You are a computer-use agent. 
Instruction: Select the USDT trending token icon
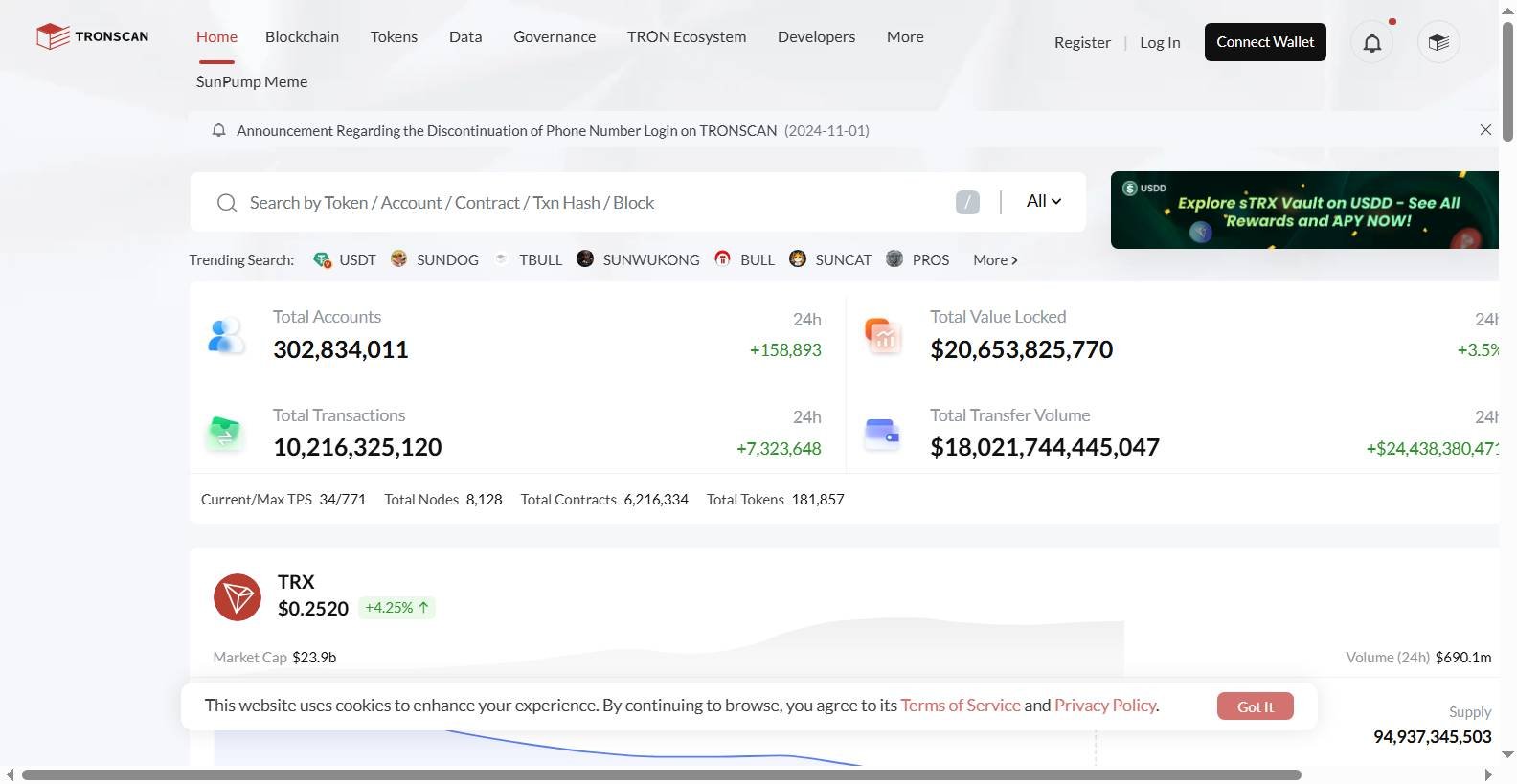(323, 259)
